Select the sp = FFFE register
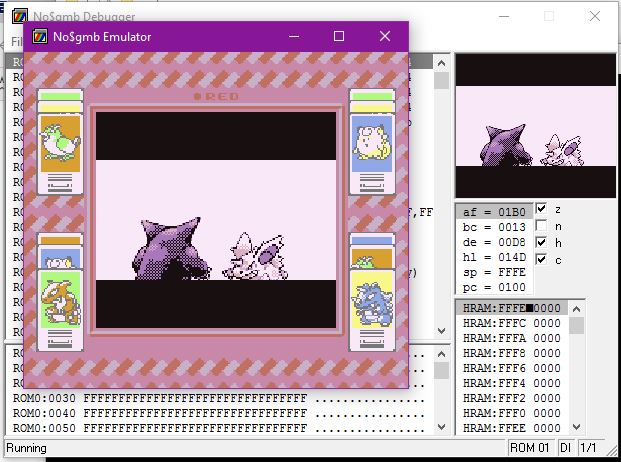The height and width of the screenshot is (462, 621). [494, 272]
